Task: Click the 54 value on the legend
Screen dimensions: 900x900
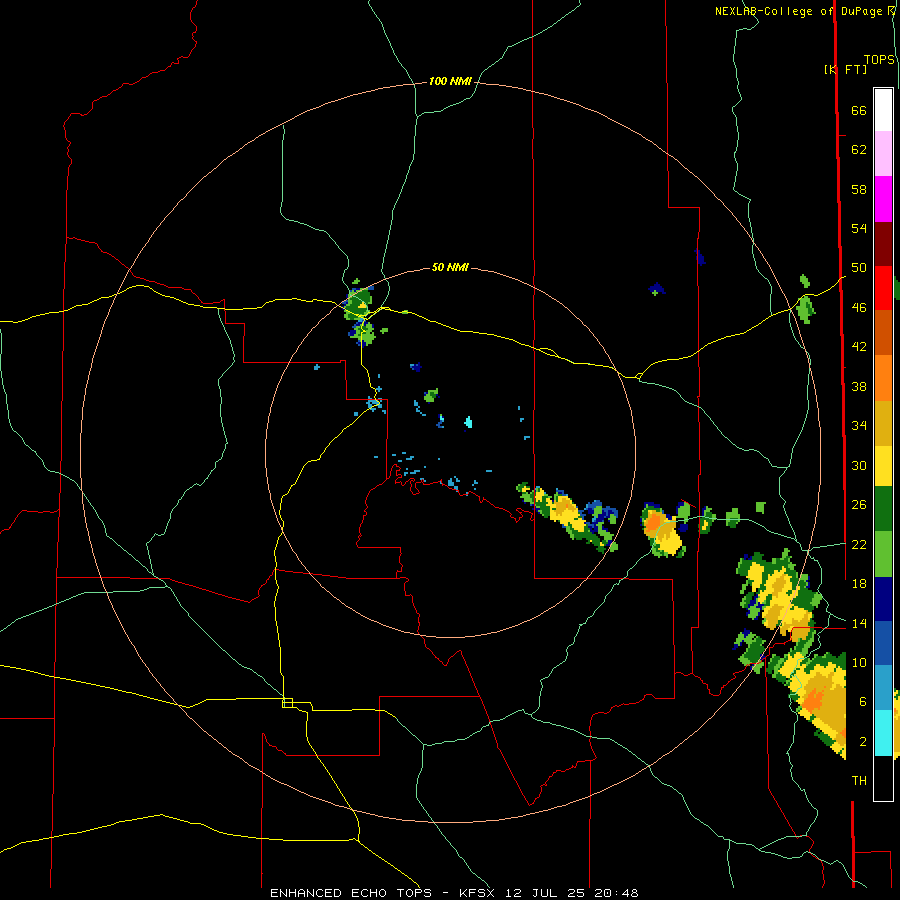Action: (859, 228)
